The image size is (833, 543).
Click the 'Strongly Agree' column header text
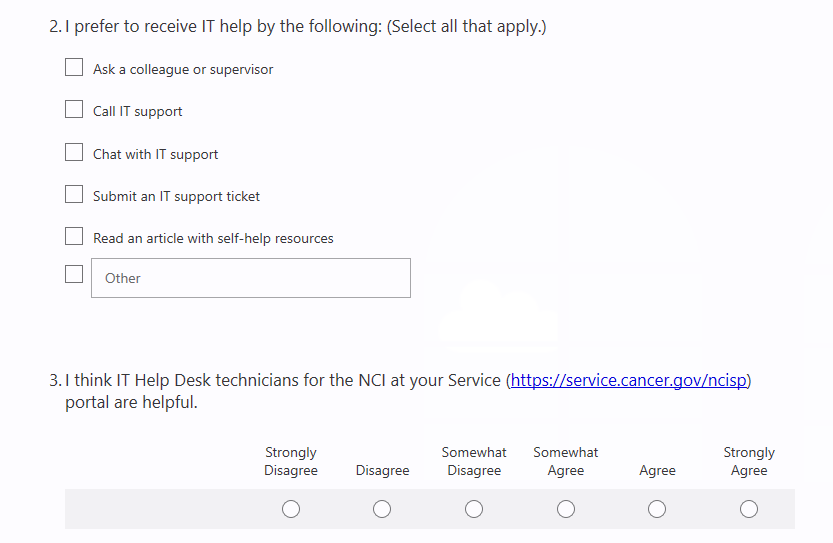pyautogui.click(x=749, y=461)
